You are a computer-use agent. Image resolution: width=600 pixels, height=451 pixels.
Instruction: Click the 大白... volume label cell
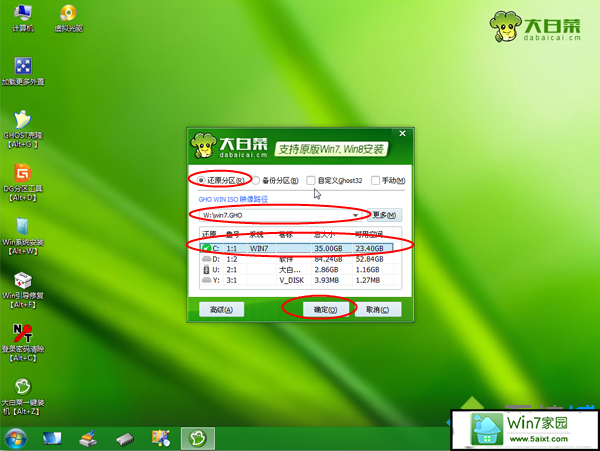(290, 270)
